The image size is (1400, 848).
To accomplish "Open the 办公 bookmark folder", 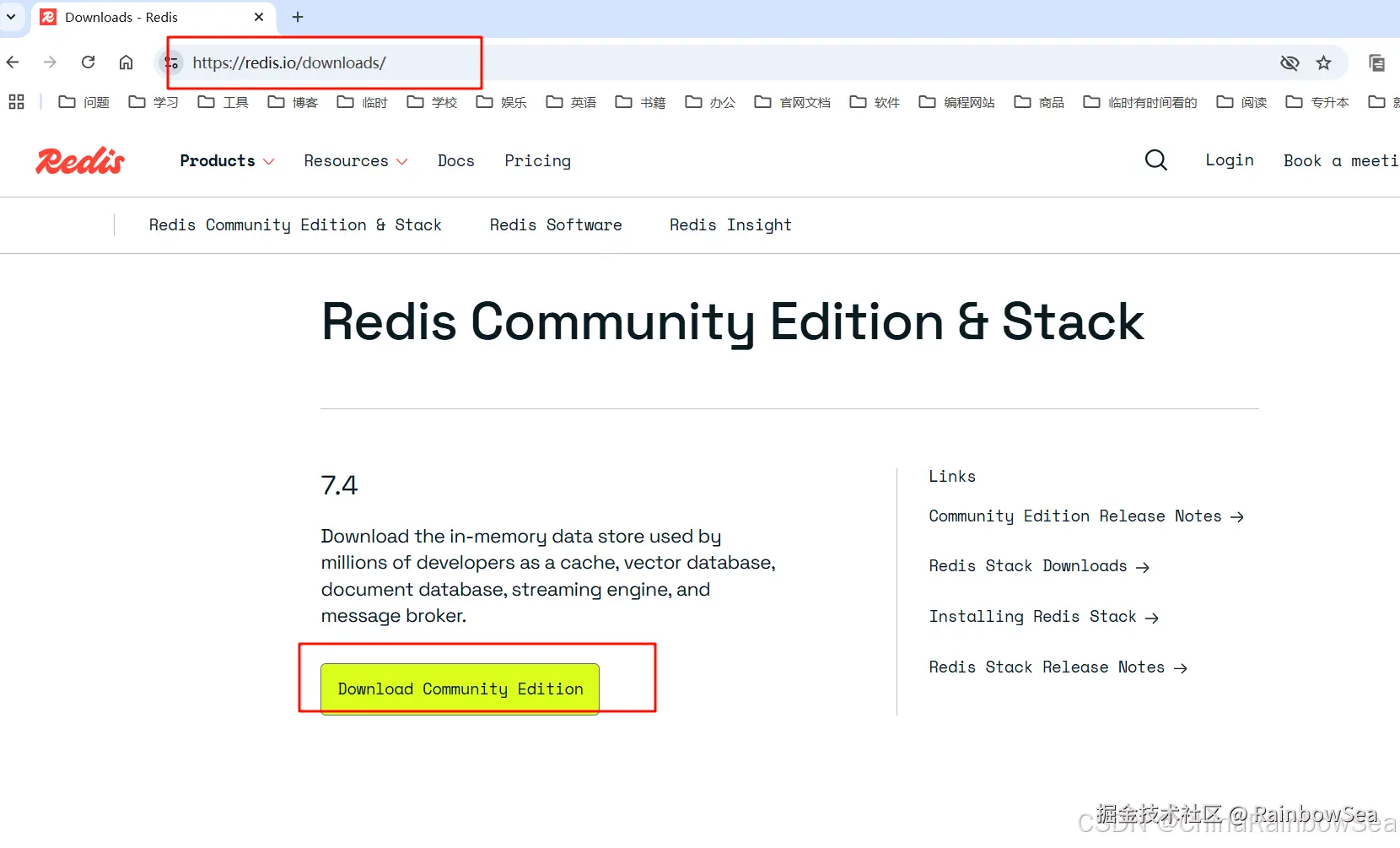I will [710, 102].
